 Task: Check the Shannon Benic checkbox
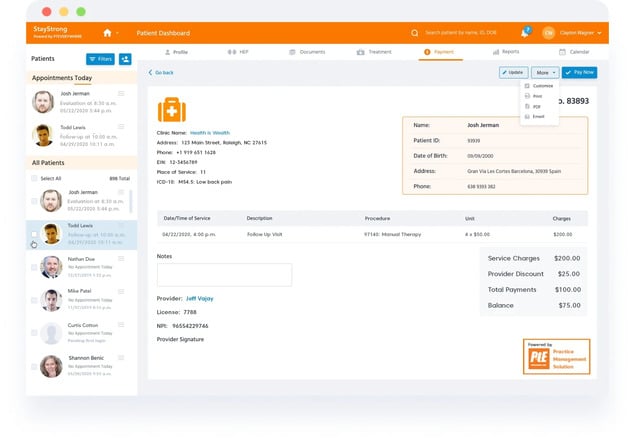[34, 367]
